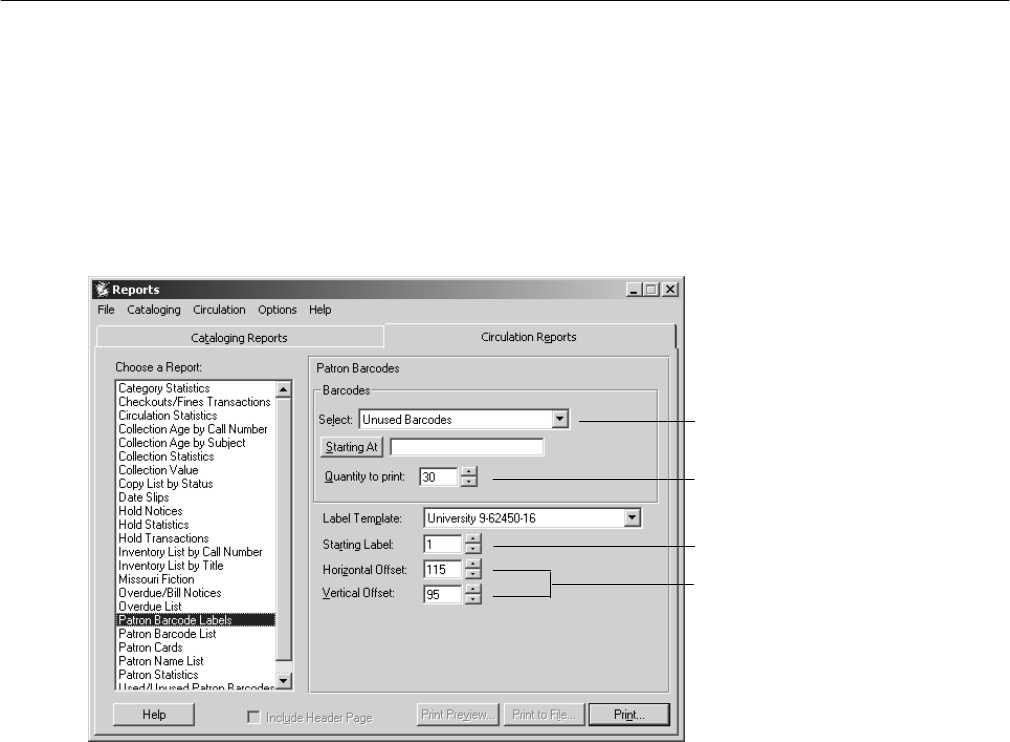Image resolution: width=1010 pixels, height=742 pixels.
Task: Increase Starting Label with up arrow
Action: pos(473,539)
